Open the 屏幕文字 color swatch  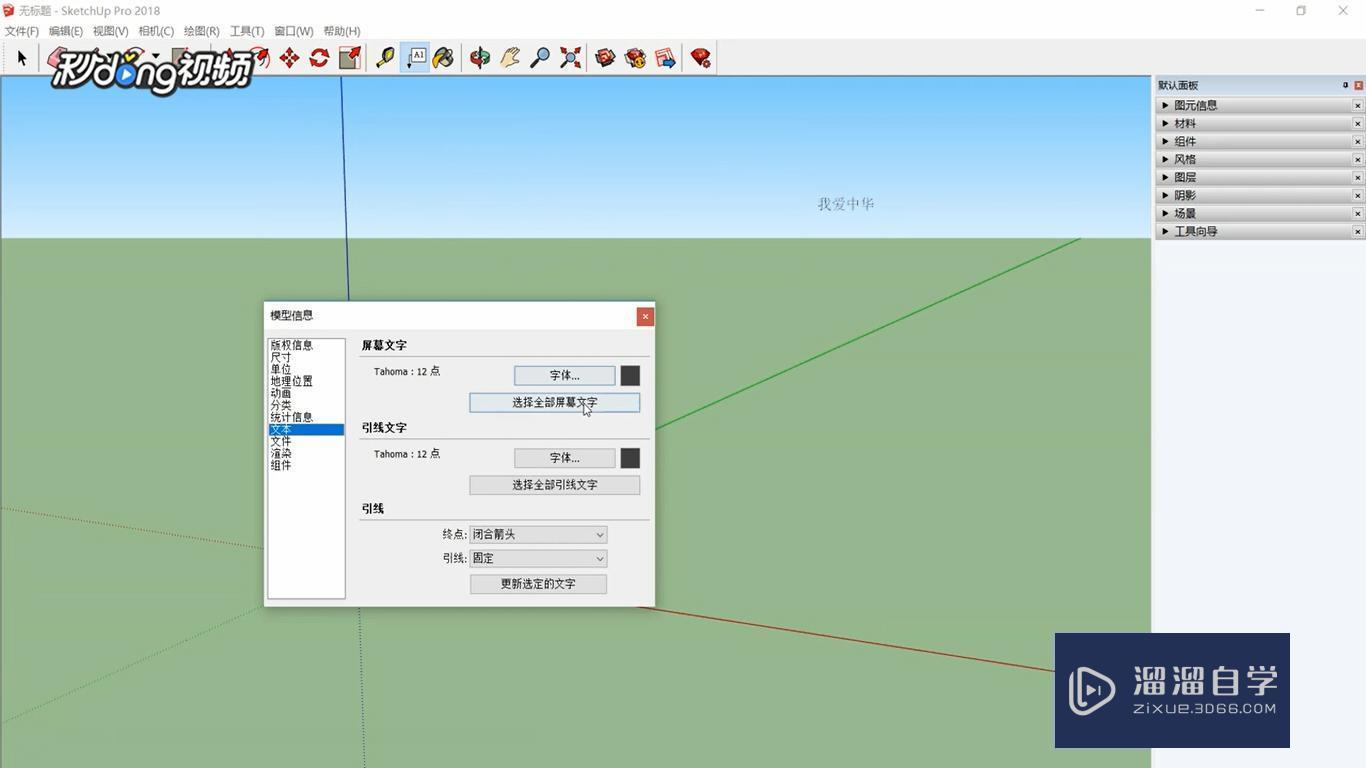coord(630,375)
